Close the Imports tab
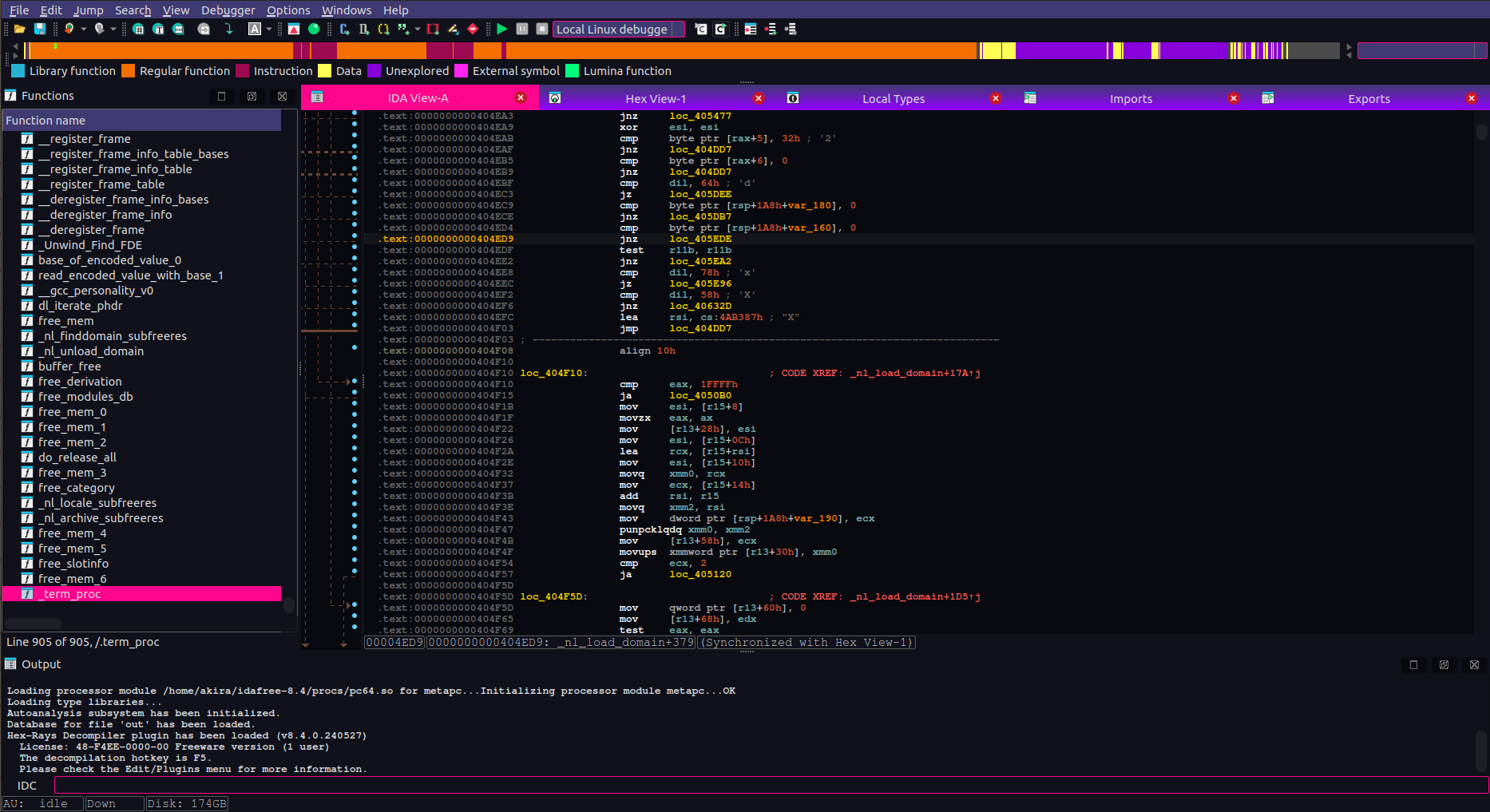Viewport: 1490px width, 812px height. point(1234,97)
